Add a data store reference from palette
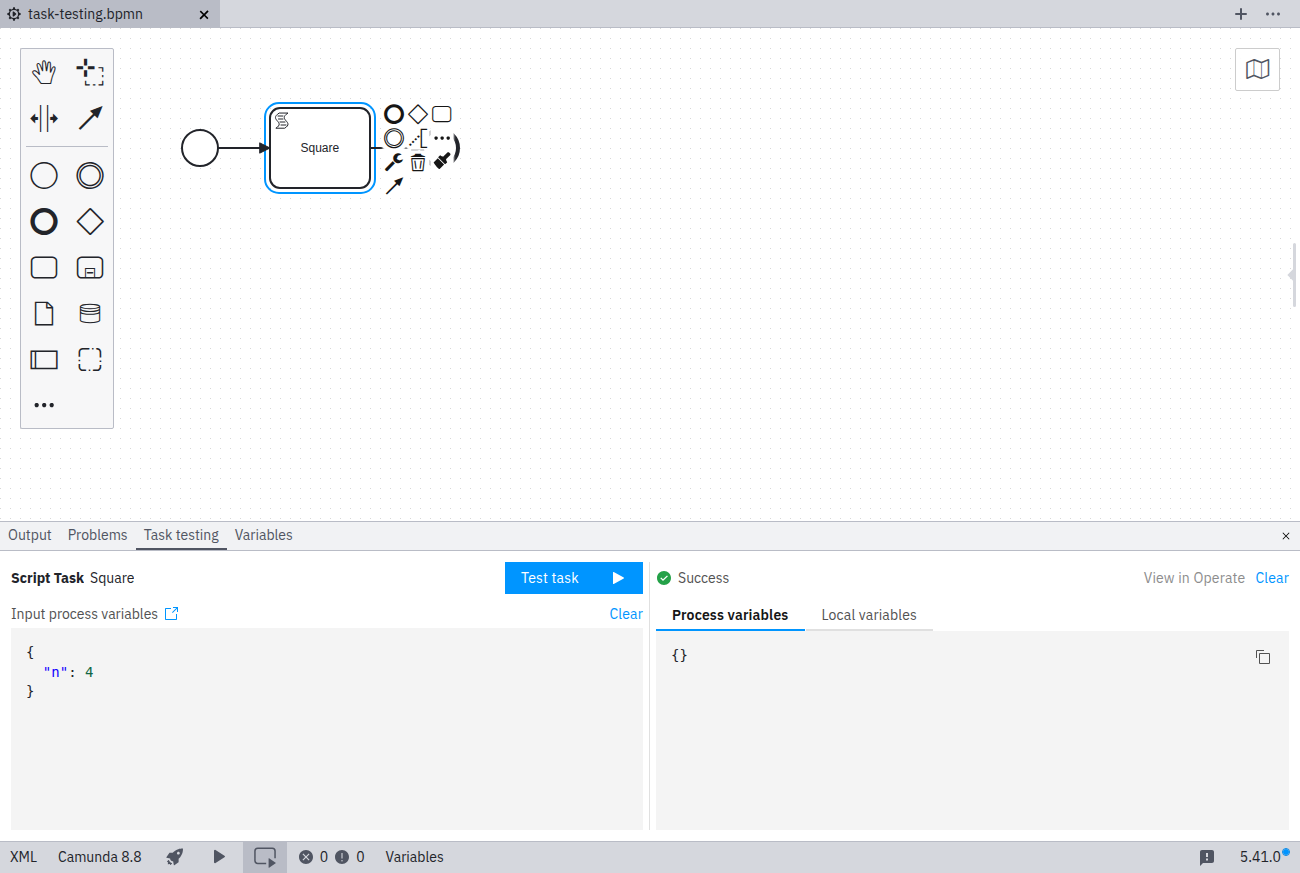Viewport: 1300px width, 873px height. 90,314
